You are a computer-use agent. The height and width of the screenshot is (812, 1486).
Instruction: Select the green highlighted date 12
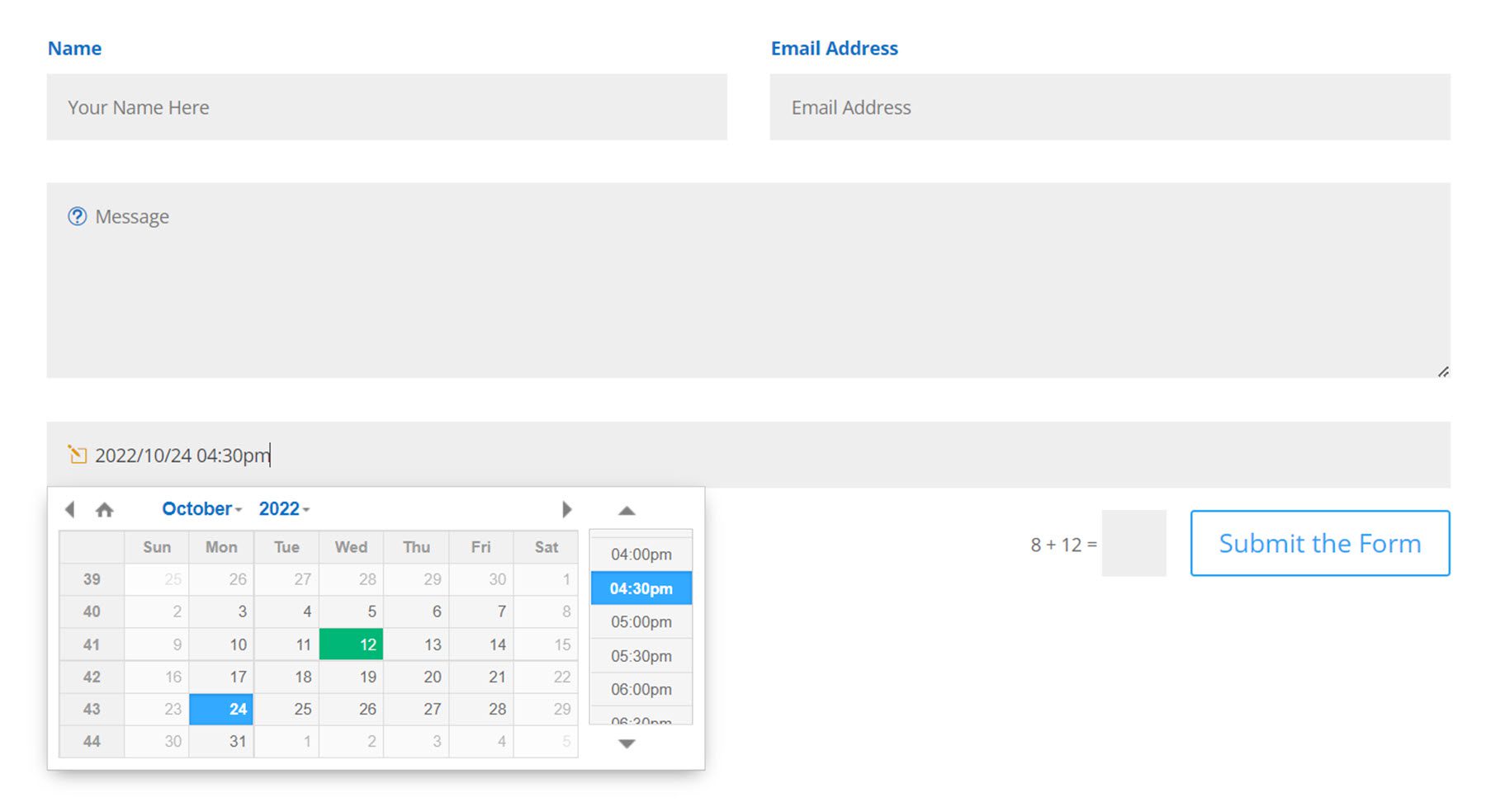click(351, 644)
